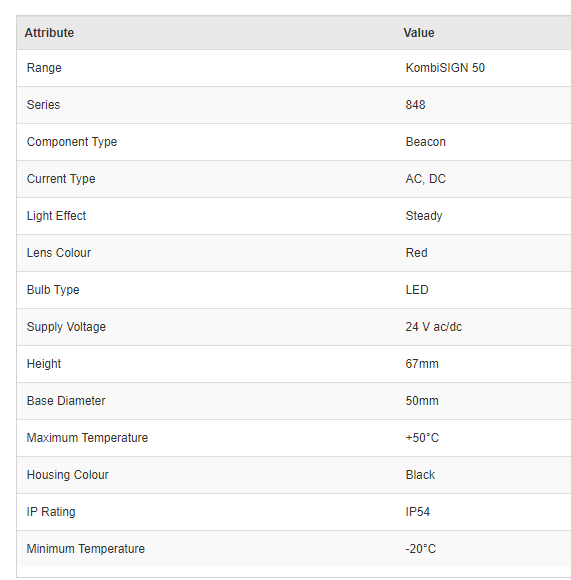This screenshot has width=571, height=580.
Task: Click the 67mm height value
Action: pos(422,364)
